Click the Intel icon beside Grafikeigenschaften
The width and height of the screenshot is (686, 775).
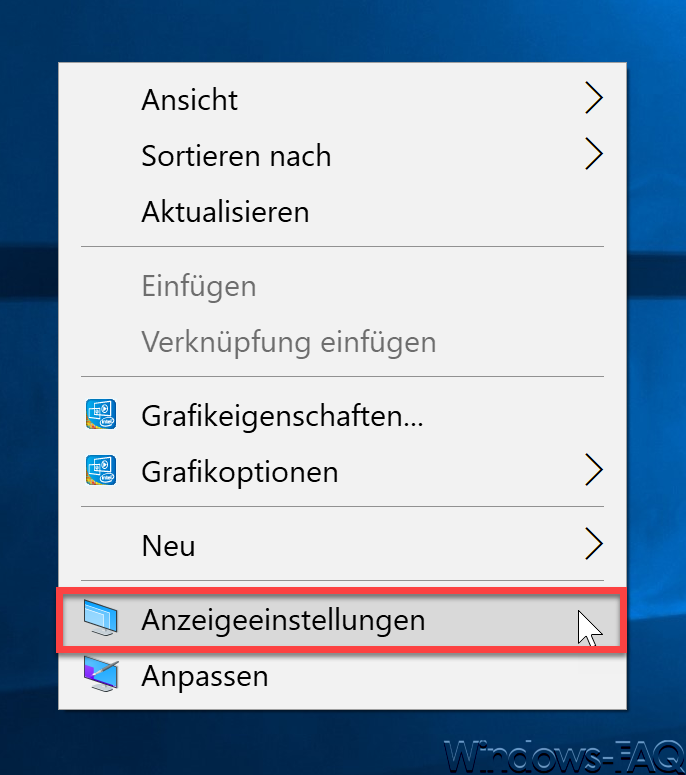[x=101, y=414]
